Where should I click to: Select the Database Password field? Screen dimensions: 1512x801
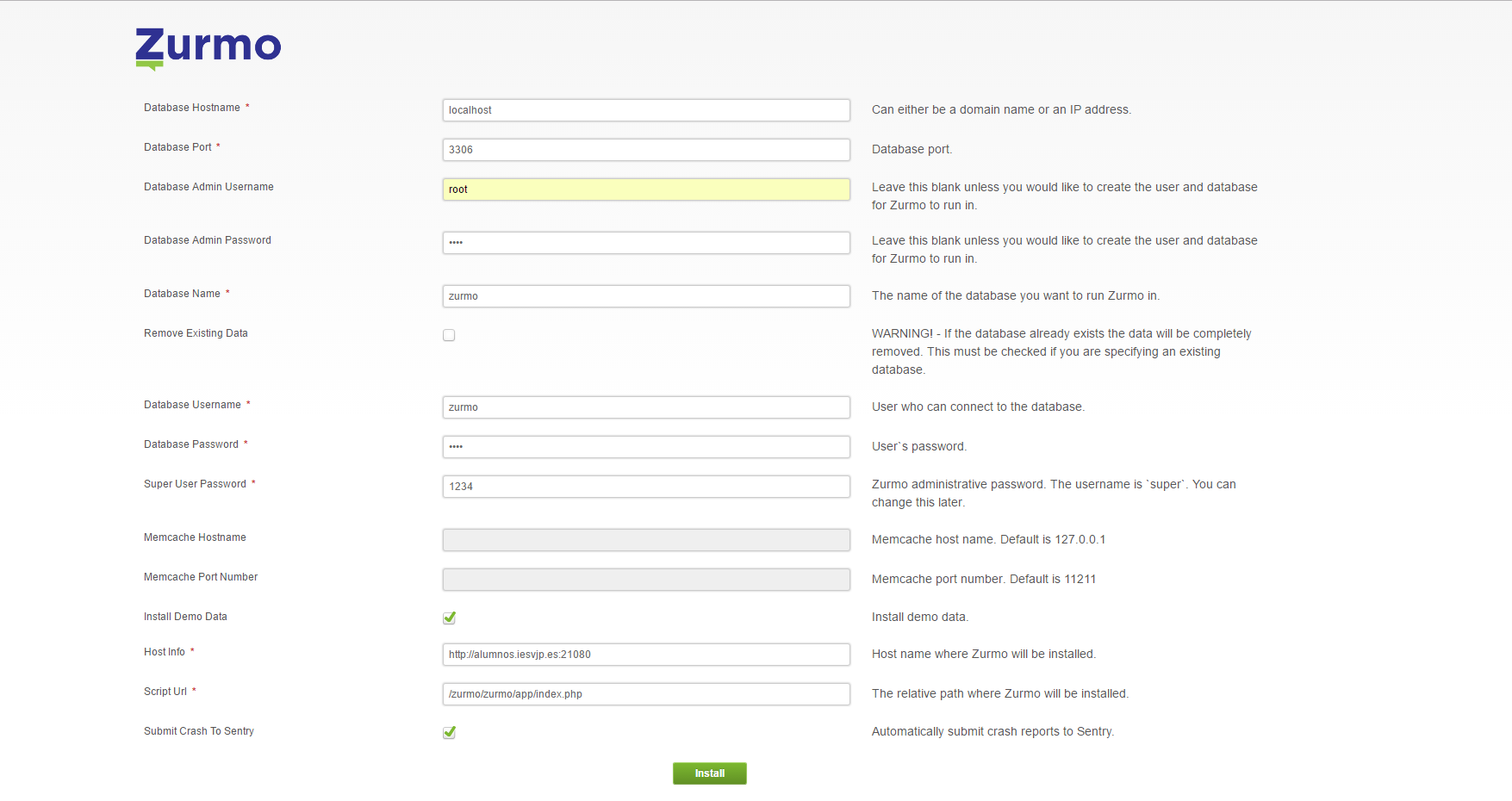point(645,447)
